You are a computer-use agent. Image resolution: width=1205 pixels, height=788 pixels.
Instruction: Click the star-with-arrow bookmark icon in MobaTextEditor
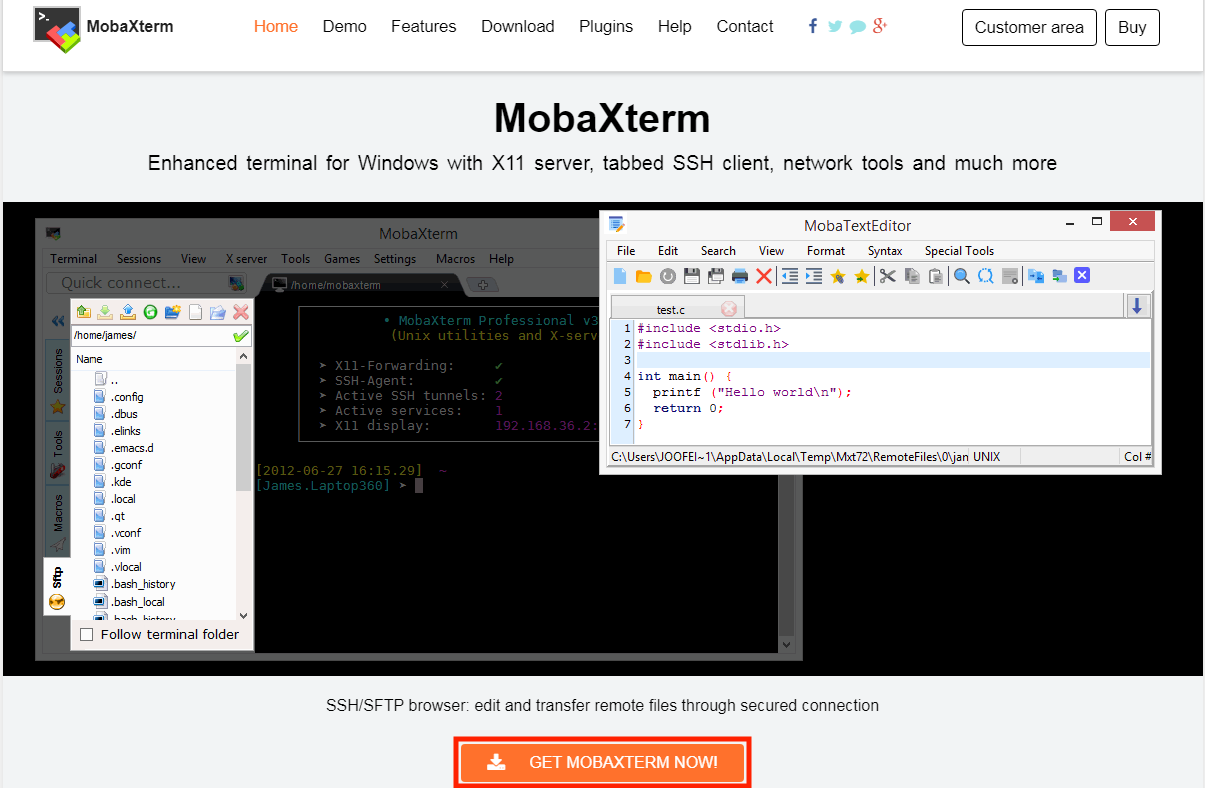[862, 277]
